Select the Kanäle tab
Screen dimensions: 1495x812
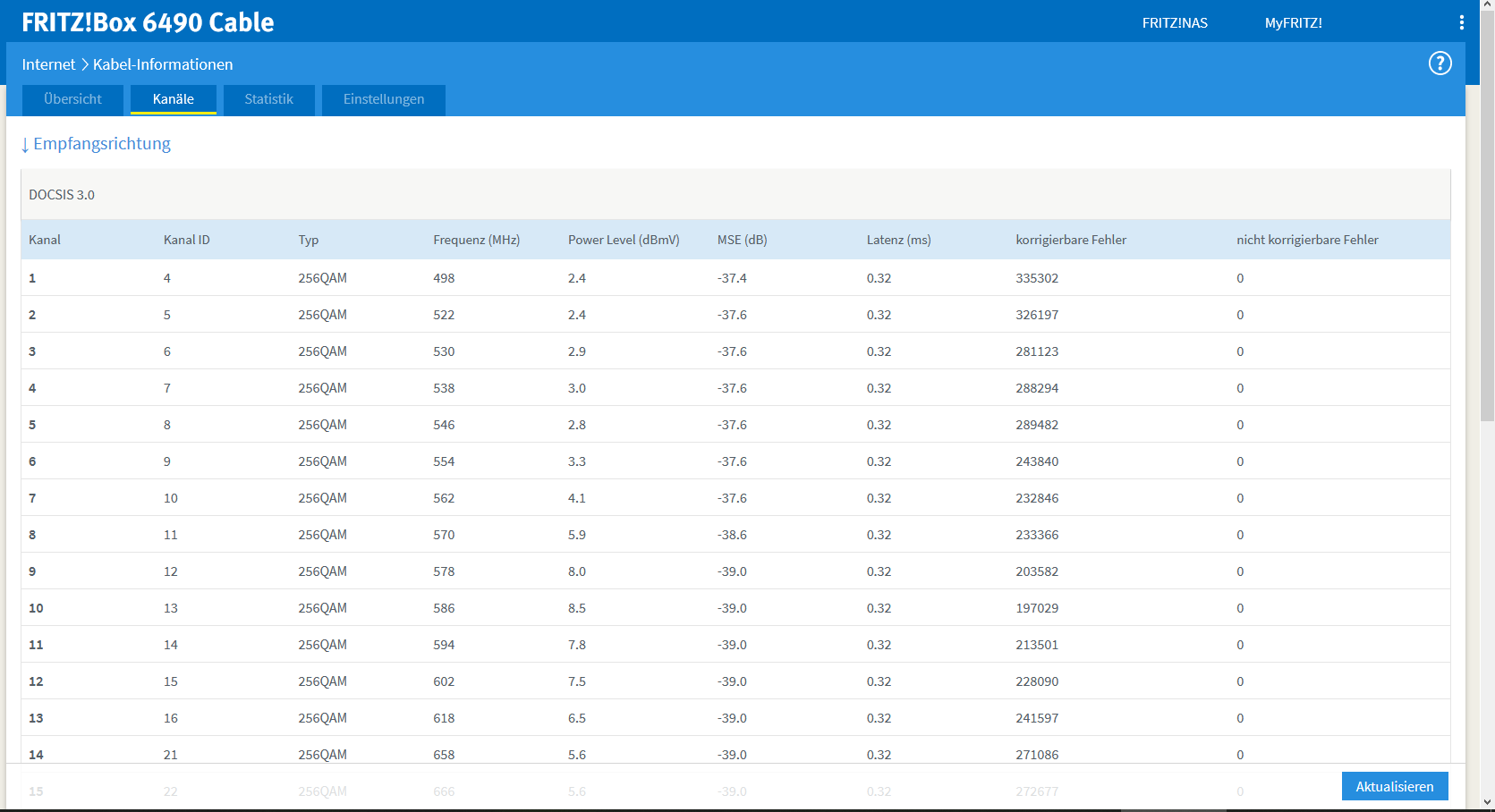coord(174,99)
